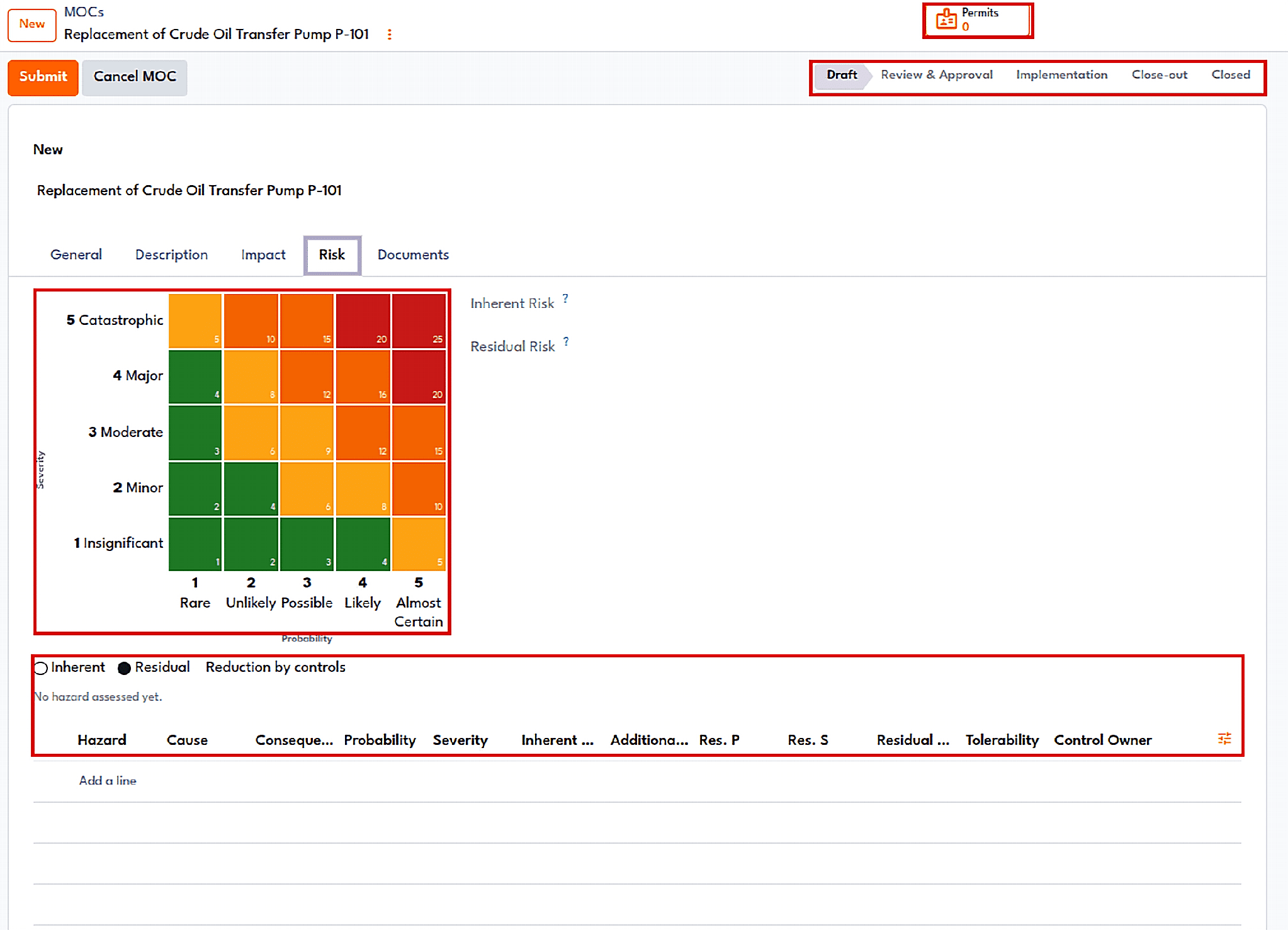Viewport: 1288px width, 930px height.
Task: Select the Residual radio option
Action: pyautogui.click(x=124, y=667)
